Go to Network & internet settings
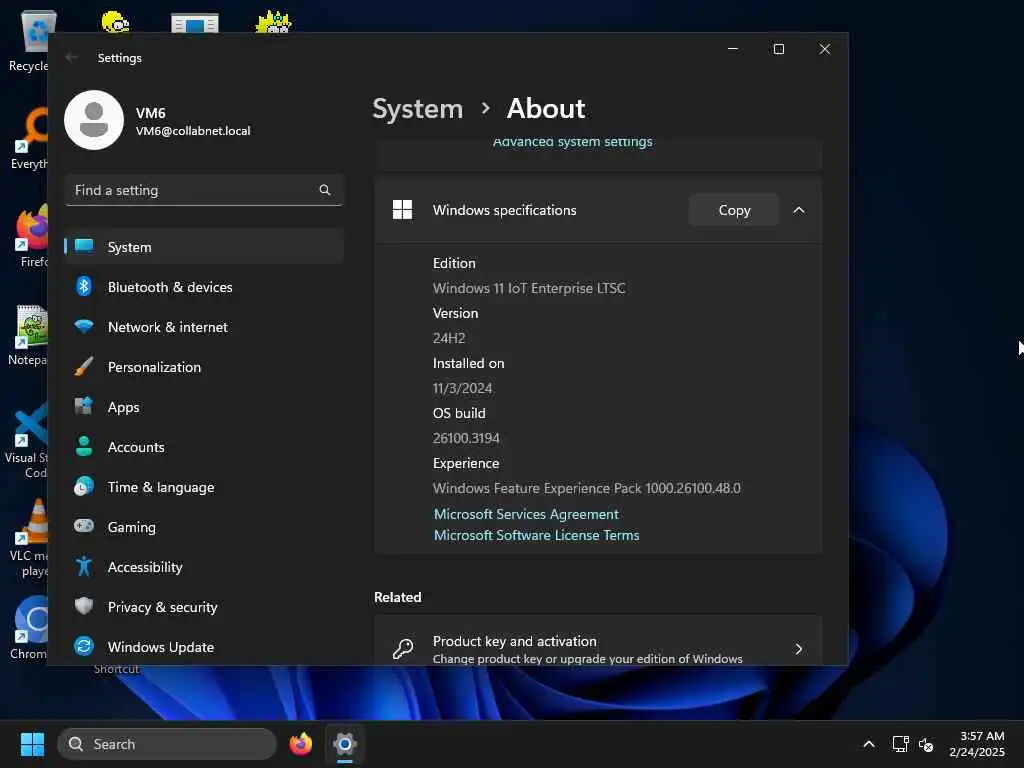Viewport: 1024px width, 768px height. [204, 327]
